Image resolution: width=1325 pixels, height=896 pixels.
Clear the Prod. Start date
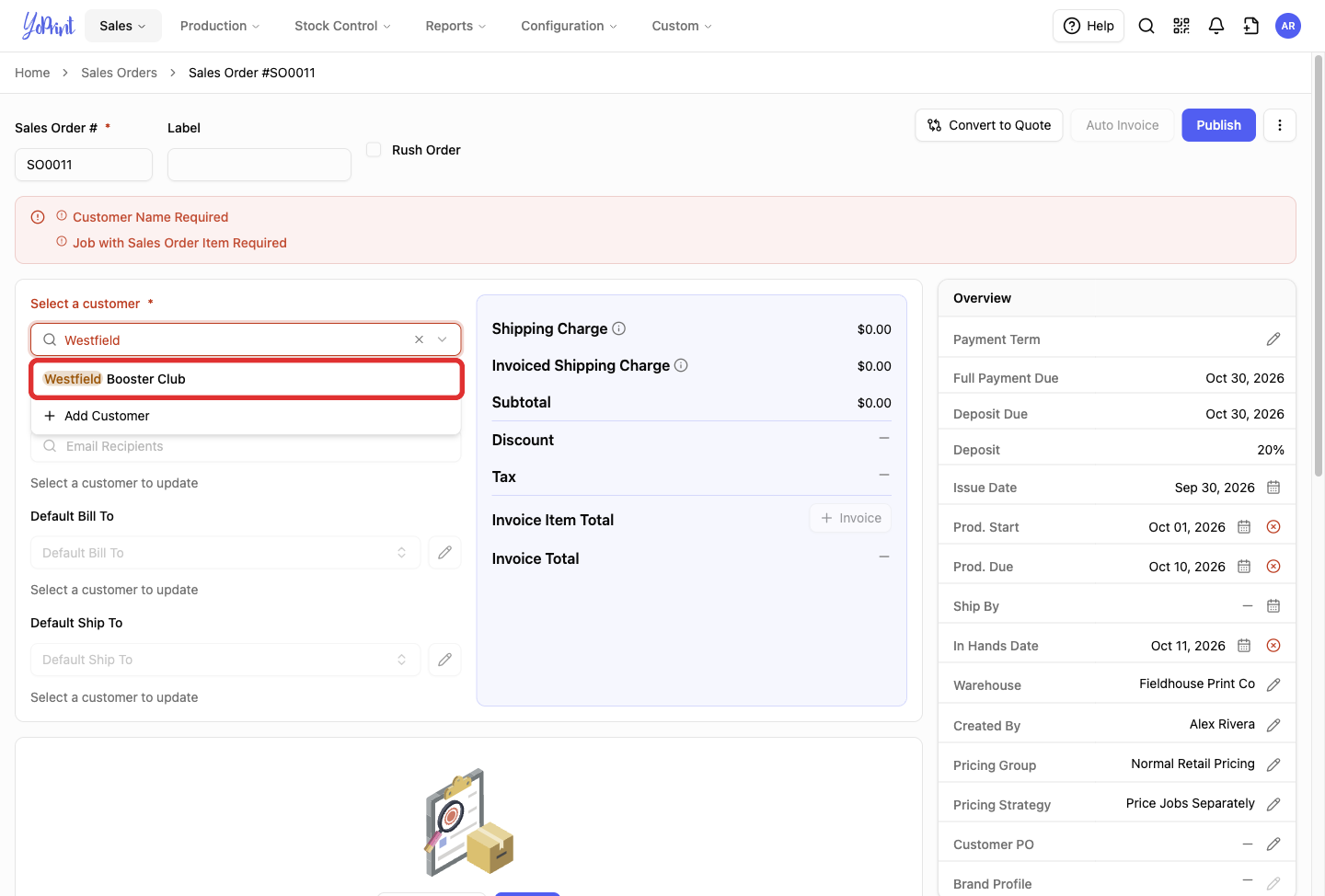1273,527
